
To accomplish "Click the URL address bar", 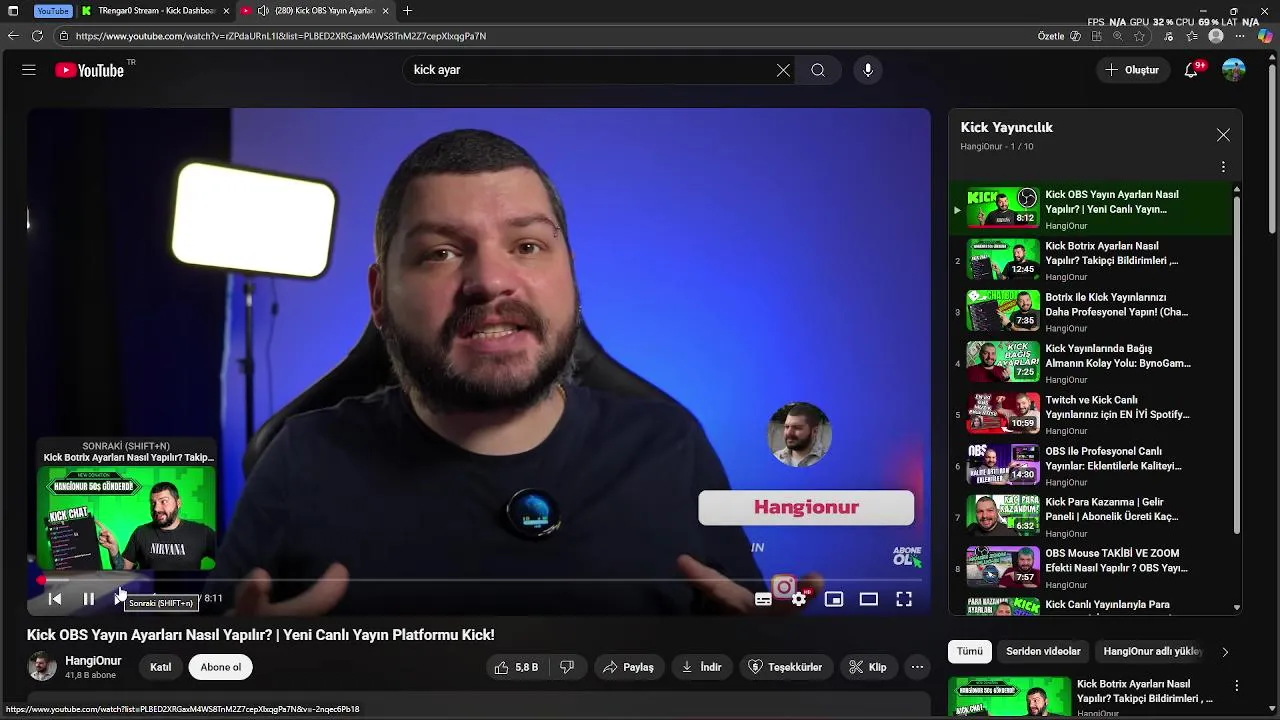I will 540,36.
